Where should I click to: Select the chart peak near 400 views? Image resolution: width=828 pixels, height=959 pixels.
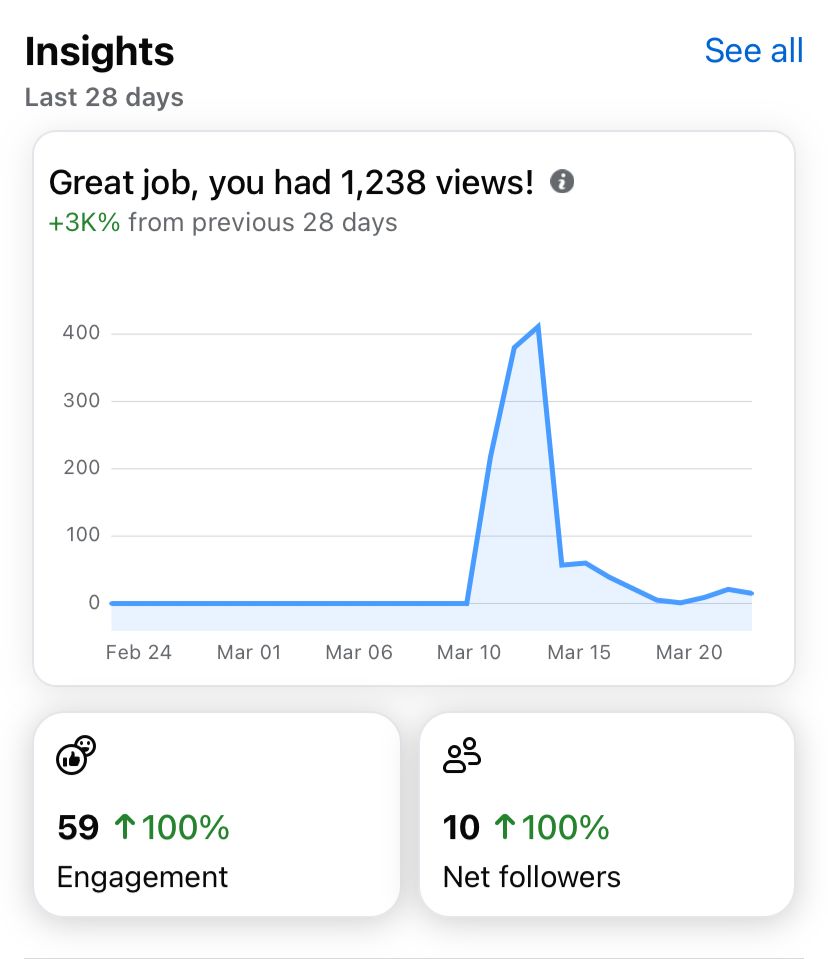539,327
